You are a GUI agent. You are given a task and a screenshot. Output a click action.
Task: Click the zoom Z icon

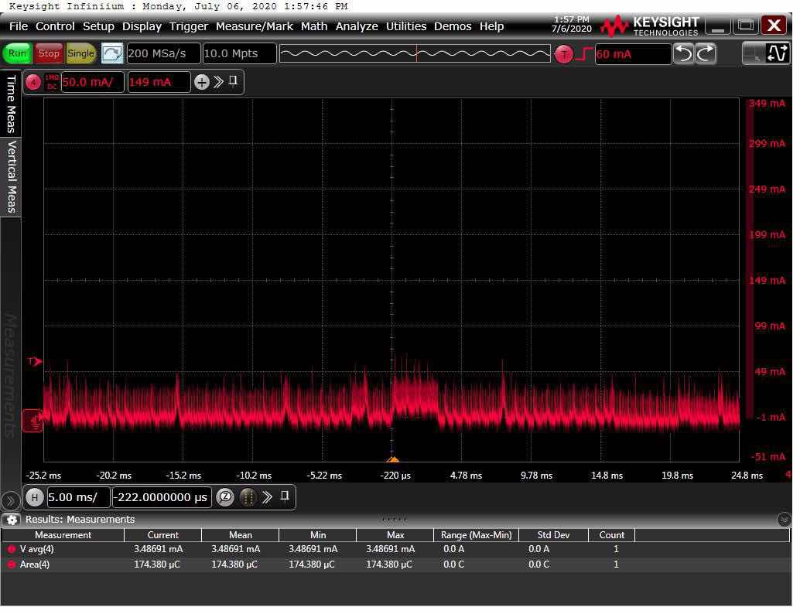[x=225, y=497]
